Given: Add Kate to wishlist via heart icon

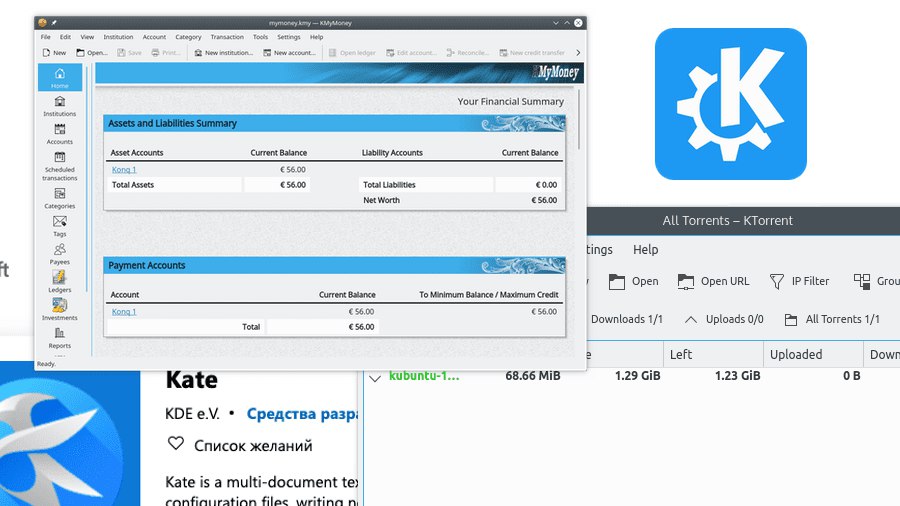Looking at the screenshot, I should (176, 444).
